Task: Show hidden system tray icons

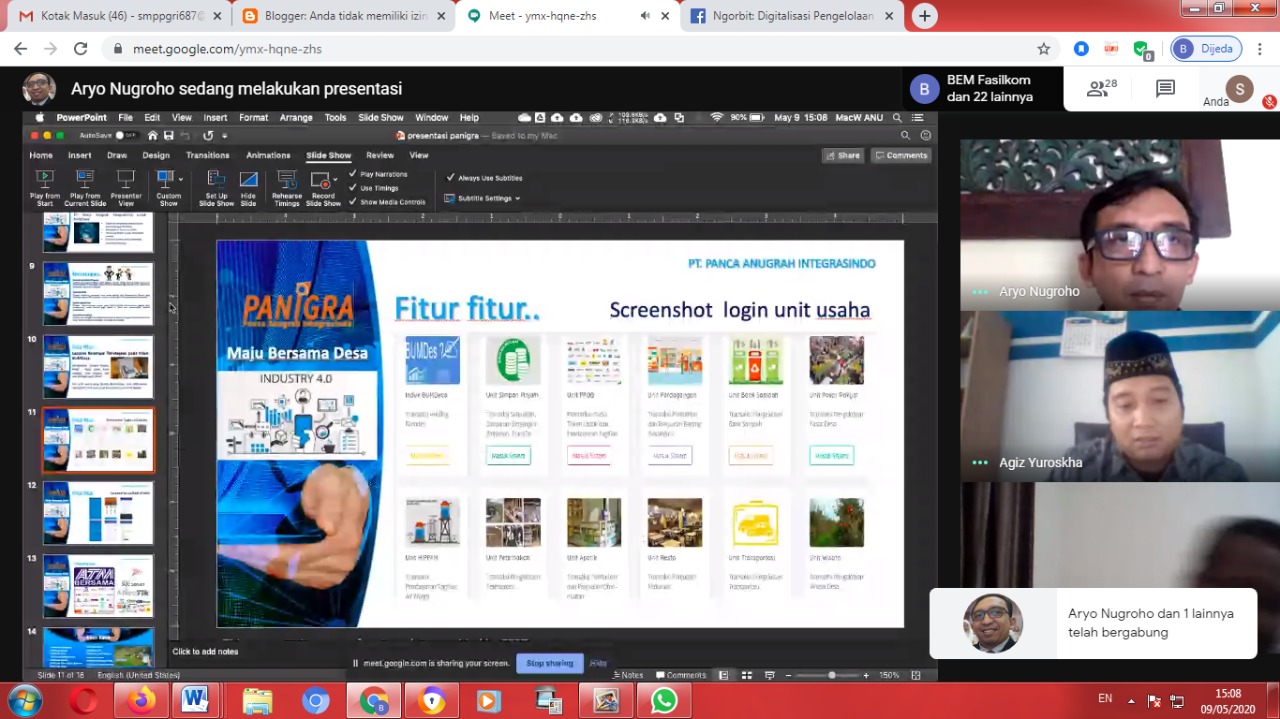Action: coord(1131,700)
